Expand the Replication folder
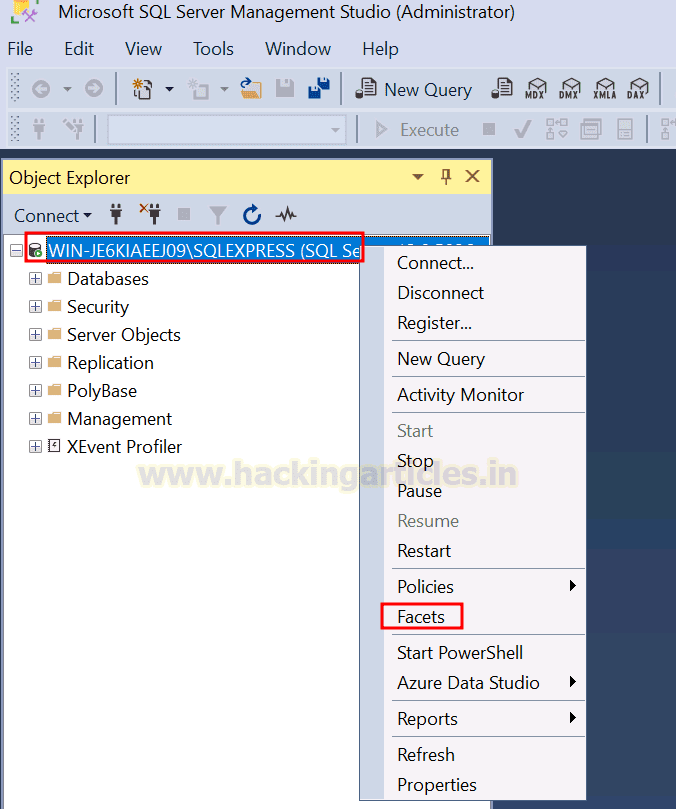676x809 pixels. (35, 363)
